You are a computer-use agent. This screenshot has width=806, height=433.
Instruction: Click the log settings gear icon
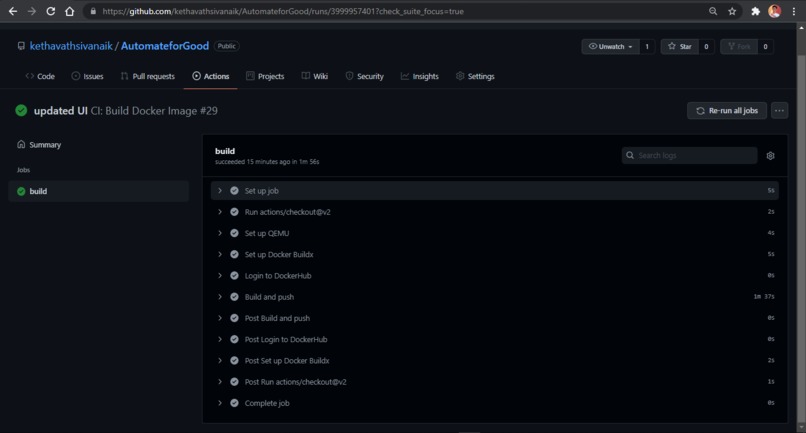(770, 155)
